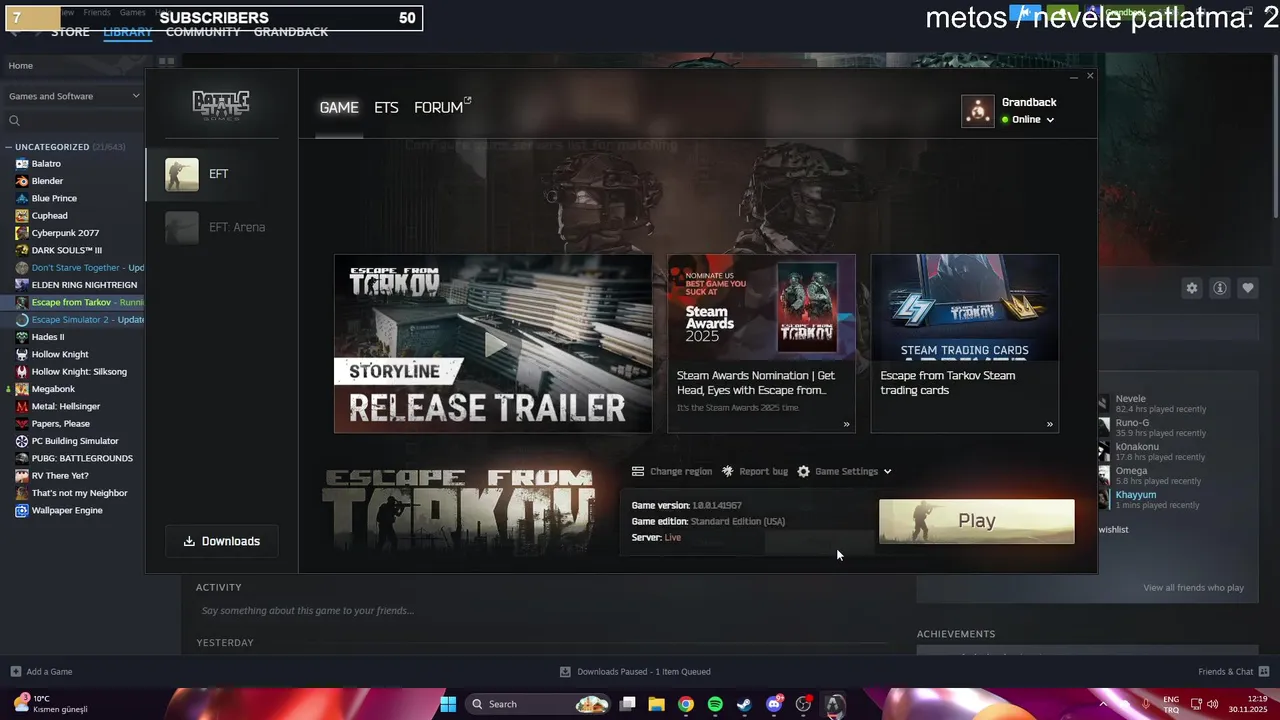Click the Play button for Tarkov
The width and height of the screenshot is (1280, 720).
(977, 521)
